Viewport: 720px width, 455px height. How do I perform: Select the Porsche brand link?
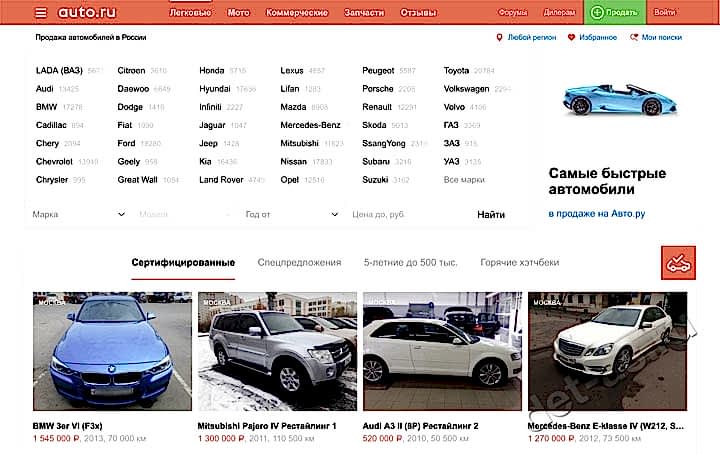pos(378,89)
